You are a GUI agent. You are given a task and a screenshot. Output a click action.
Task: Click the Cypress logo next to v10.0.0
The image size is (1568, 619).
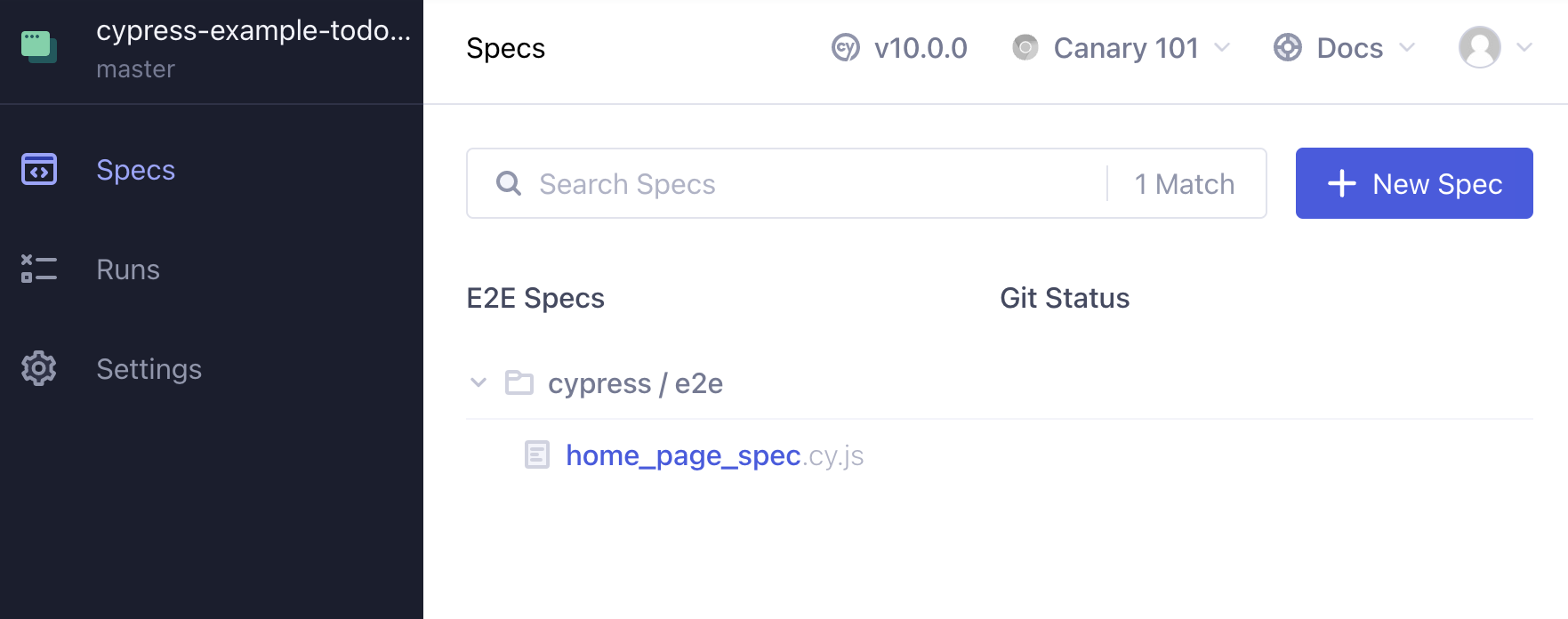click(x=845, y=48)
